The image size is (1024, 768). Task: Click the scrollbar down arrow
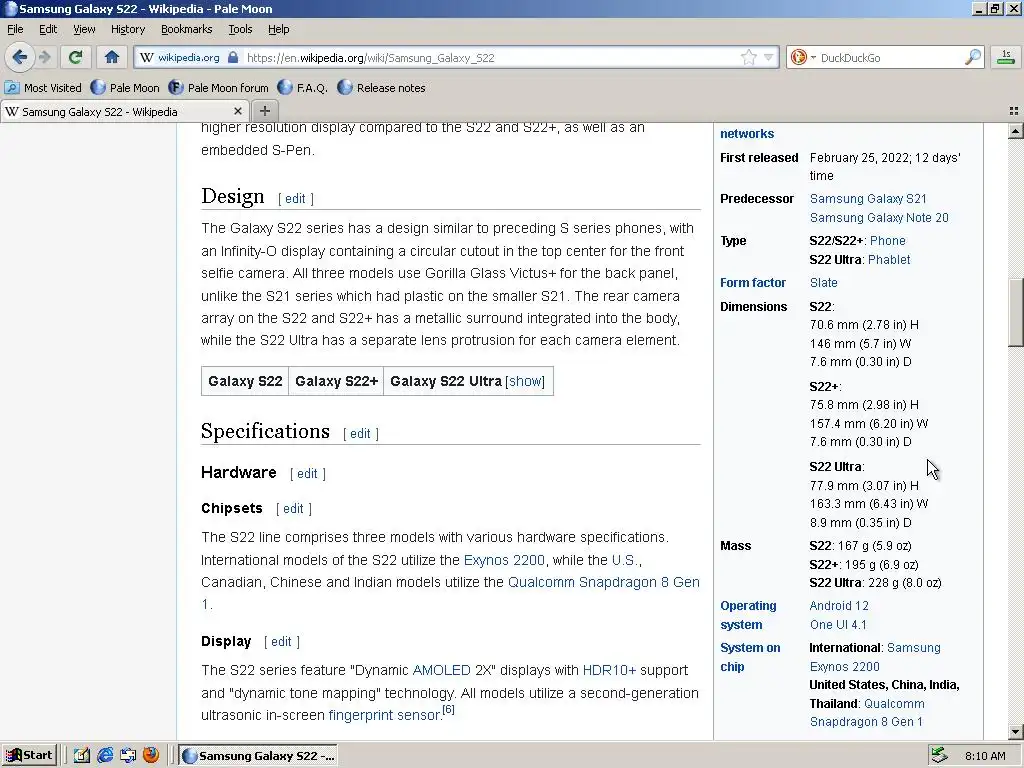point(1016,732)
